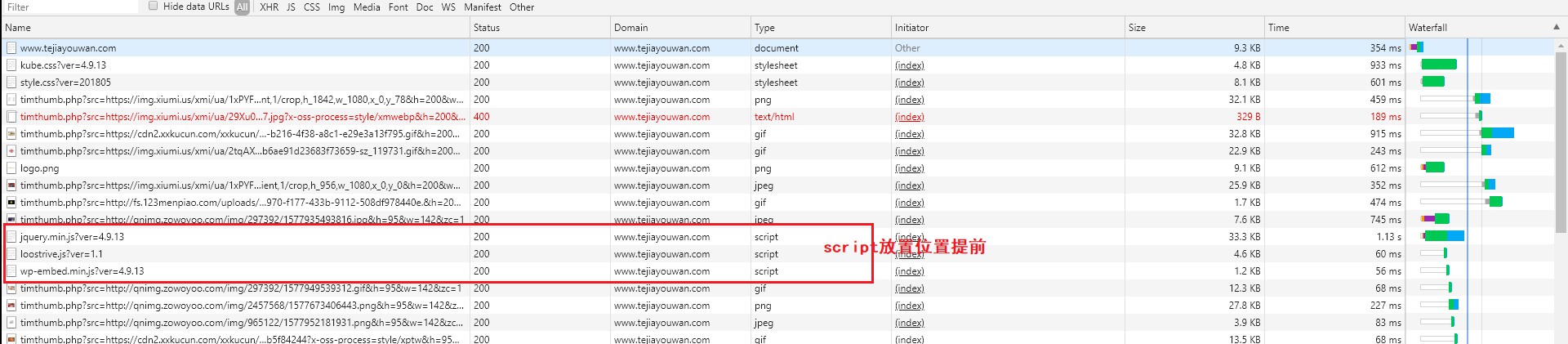Click the text/html type cell
The image size is (1568, 344).
[774, 117]
